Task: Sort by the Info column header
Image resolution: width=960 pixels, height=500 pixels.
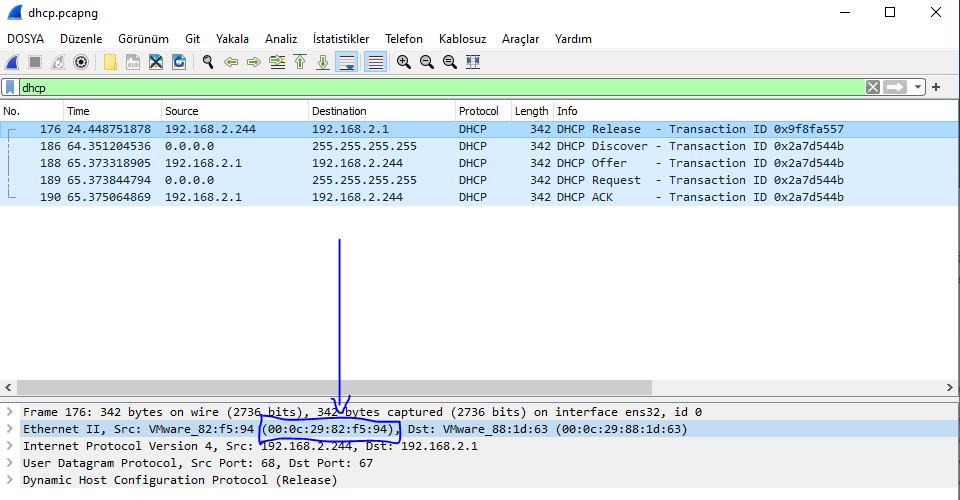Action: (756, 111)
